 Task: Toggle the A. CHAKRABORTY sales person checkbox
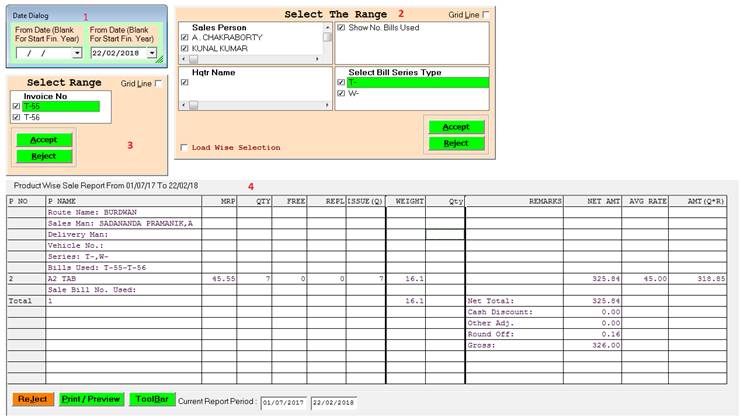(184, 37)
